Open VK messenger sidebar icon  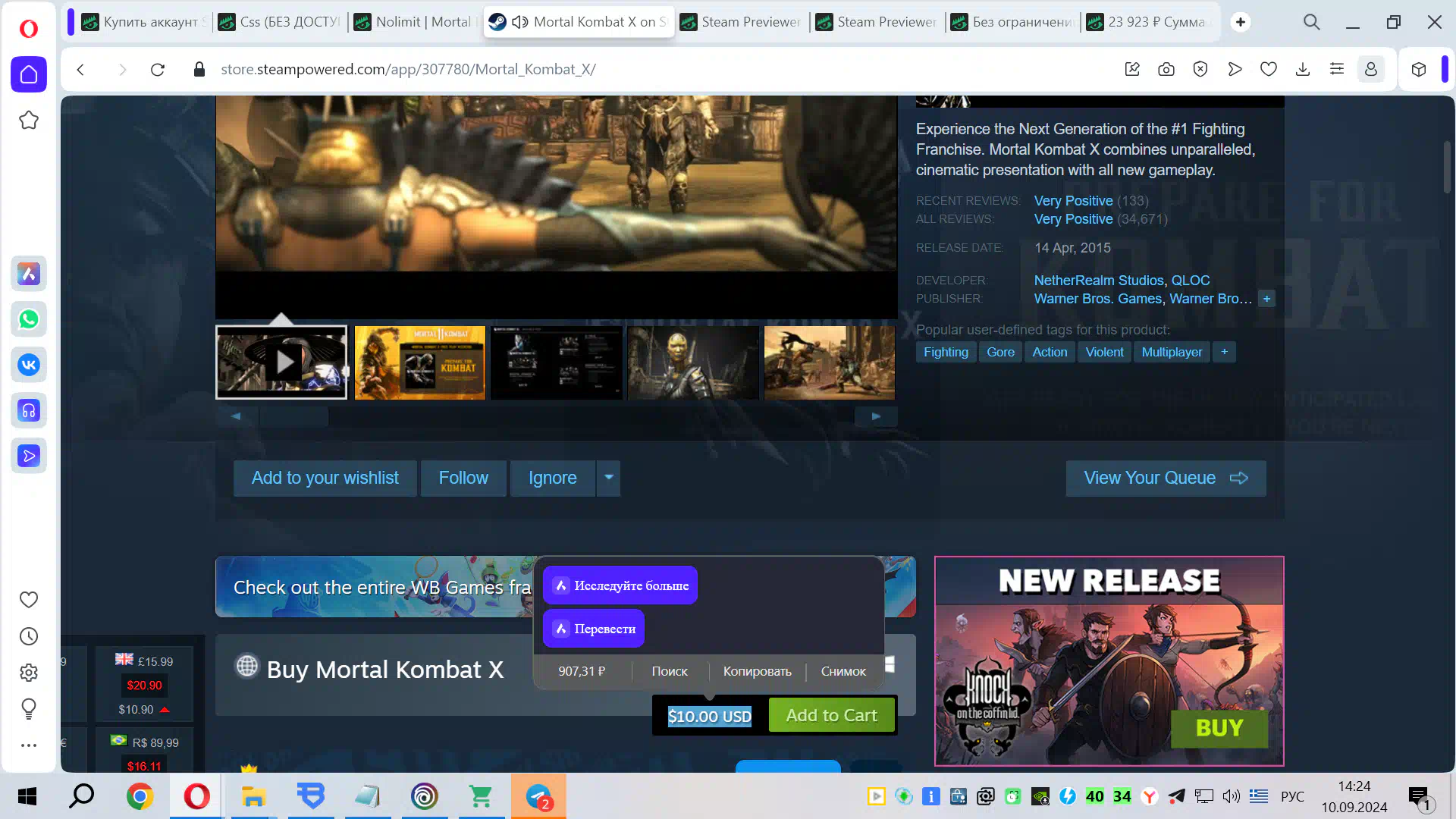click(29, 365)
